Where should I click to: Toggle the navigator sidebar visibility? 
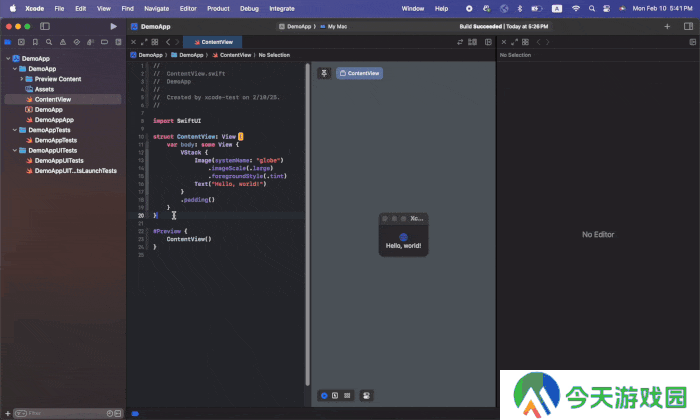coord(45,26)
